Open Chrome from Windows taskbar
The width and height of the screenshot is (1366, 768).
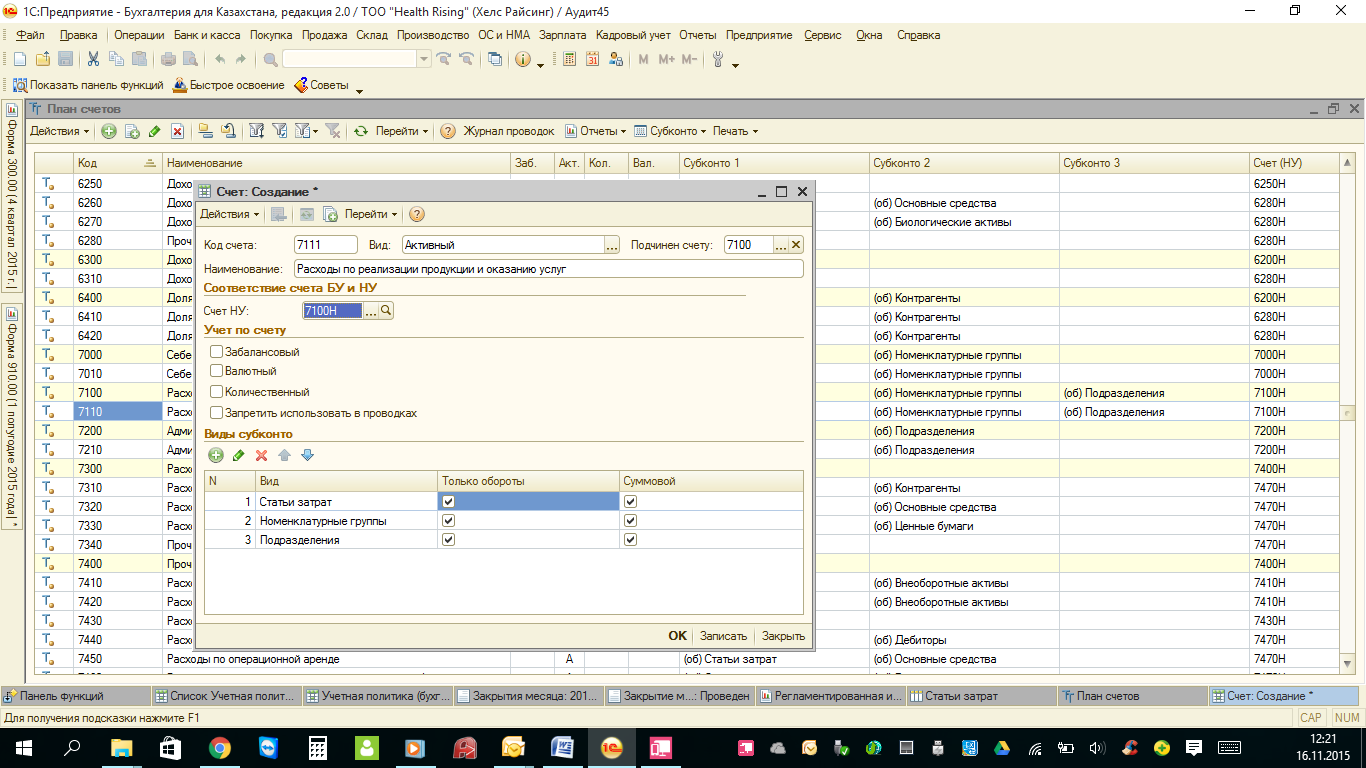[219, 747]
